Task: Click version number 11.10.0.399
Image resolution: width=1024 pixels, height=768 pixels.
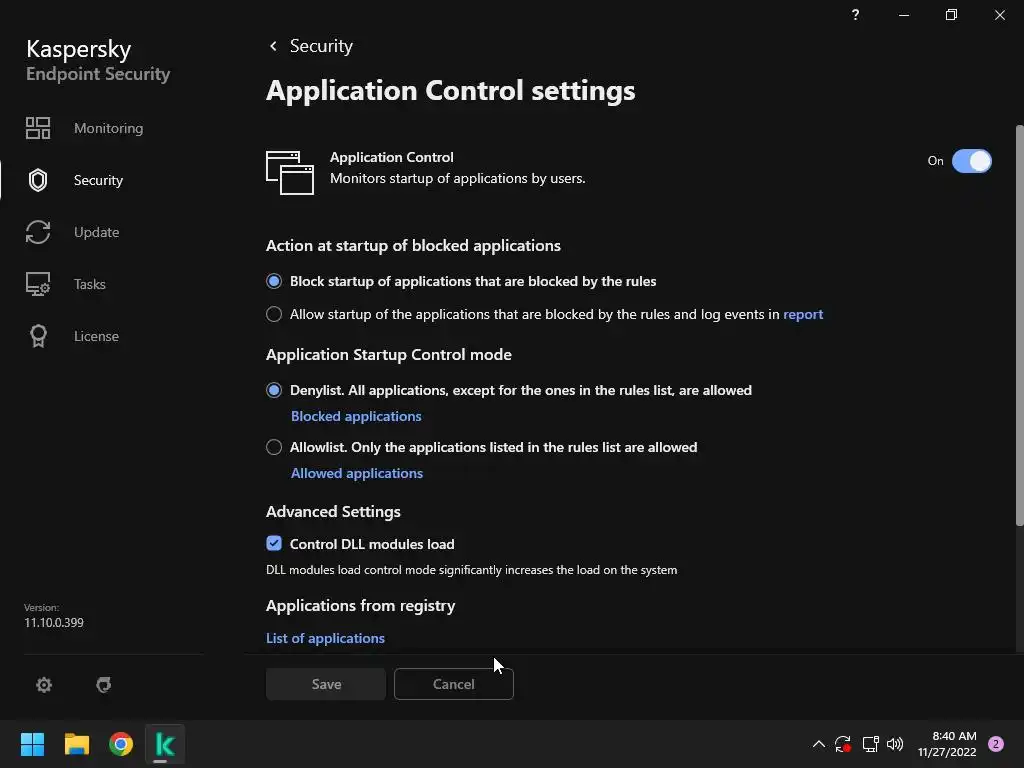Action: (x=54, y=622)
